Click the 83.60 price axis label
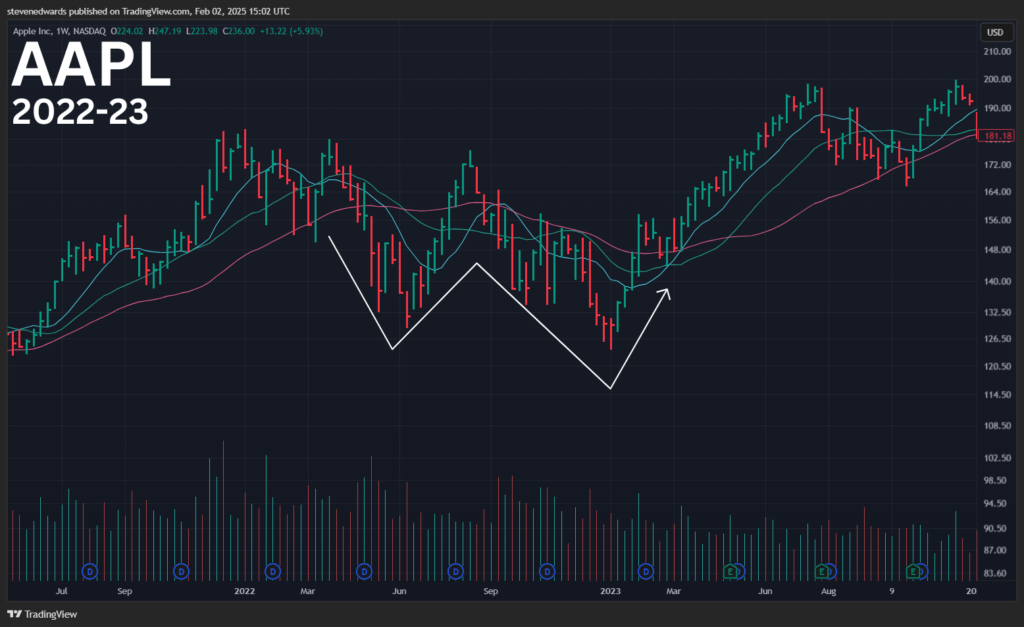 pos(995,573)
